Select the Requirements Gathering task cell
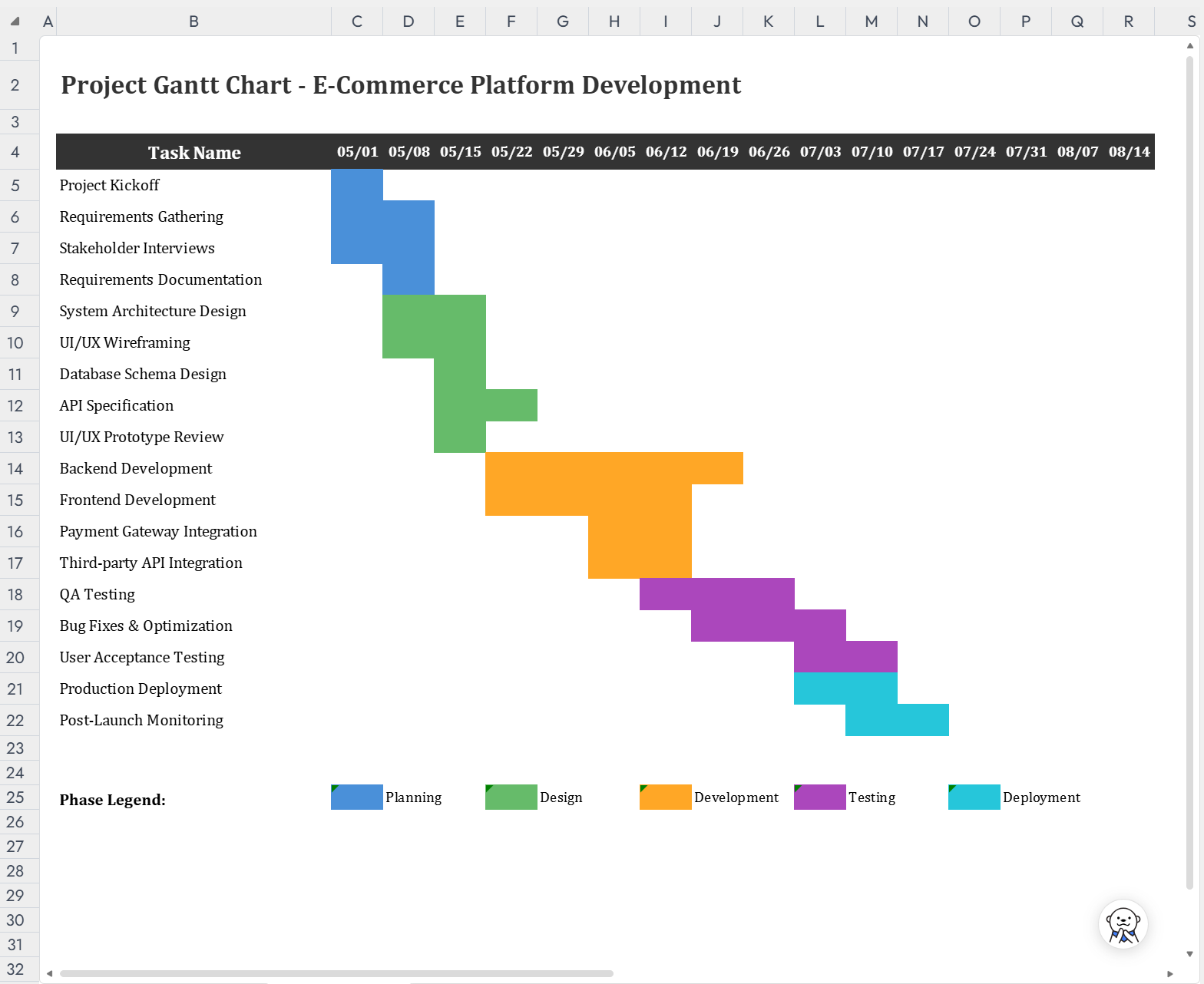 point(193,216)
